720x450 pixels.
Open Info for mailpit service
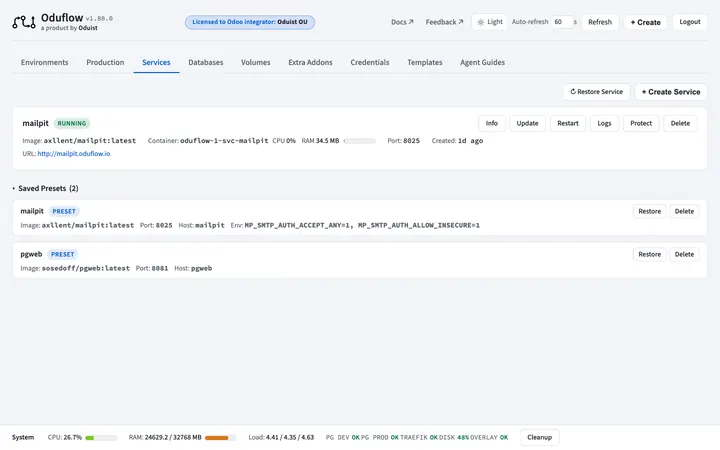pos(491,124)
